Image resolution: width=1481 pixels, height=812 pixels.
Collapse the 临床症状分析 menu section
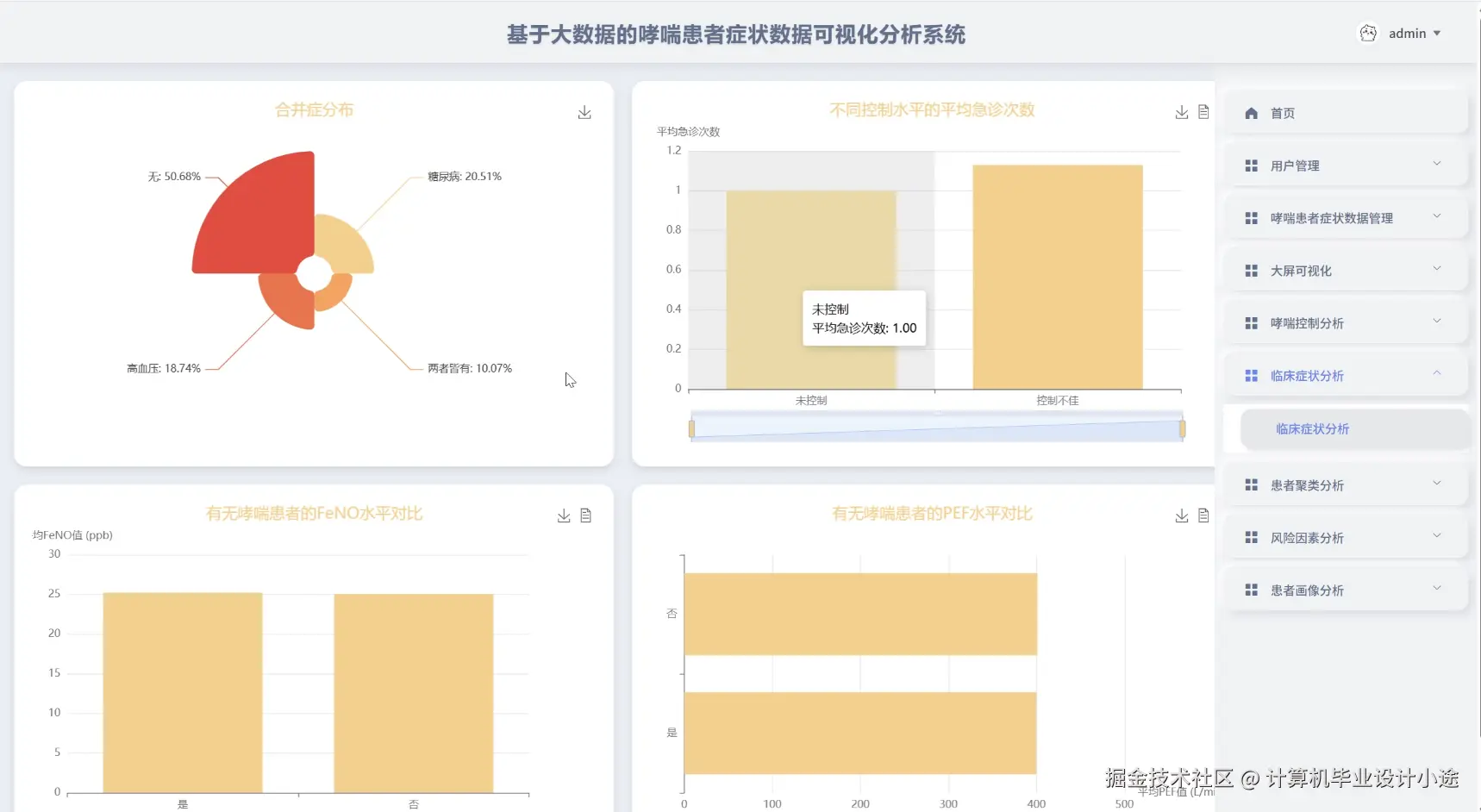tap(1435, 373)
